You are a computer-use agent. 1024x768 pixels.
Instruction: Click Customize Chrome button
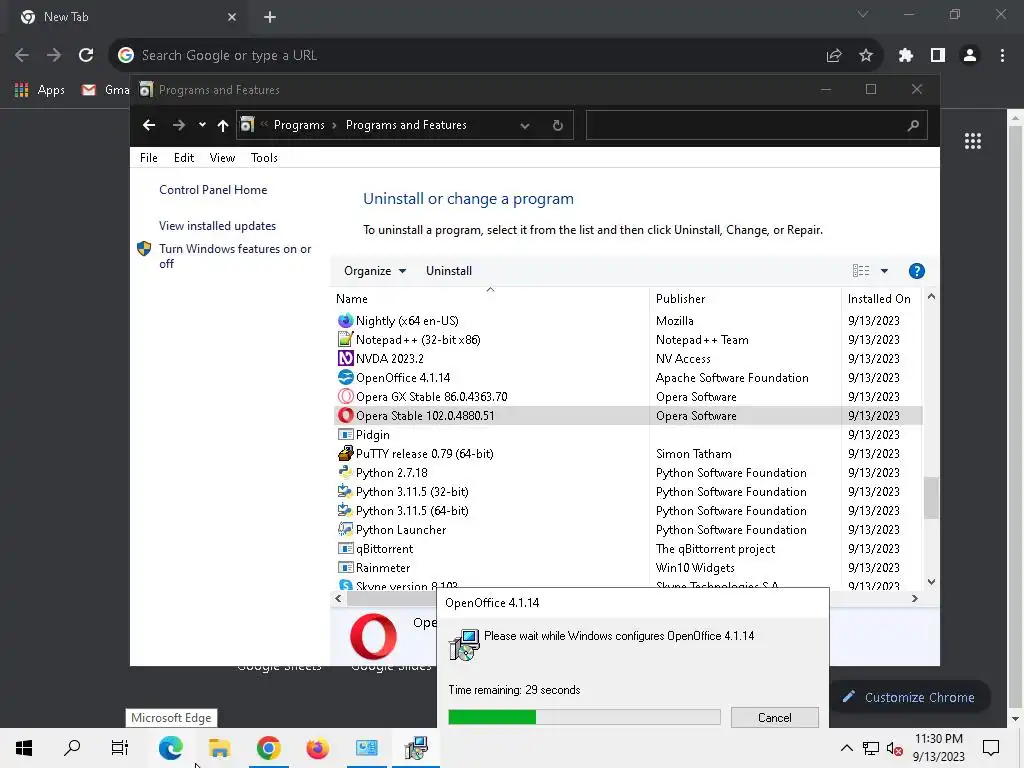(909, 697)
